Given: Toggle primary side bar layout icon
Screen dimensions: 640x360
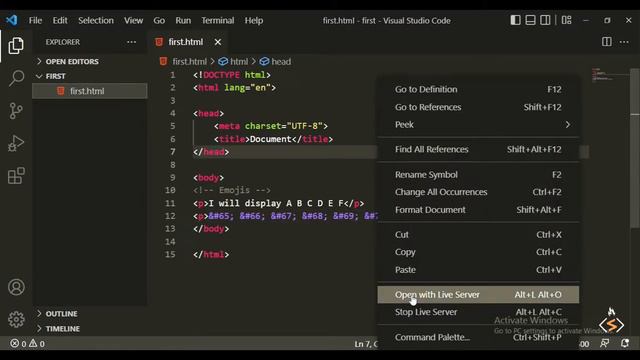Looking at the screenshot, I should [x=515, y=20].
